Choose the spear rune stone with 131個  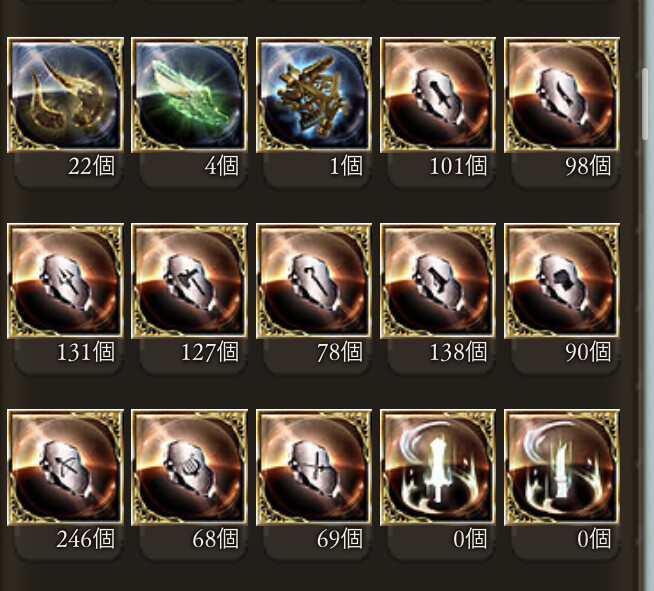(x=65, y=281)
